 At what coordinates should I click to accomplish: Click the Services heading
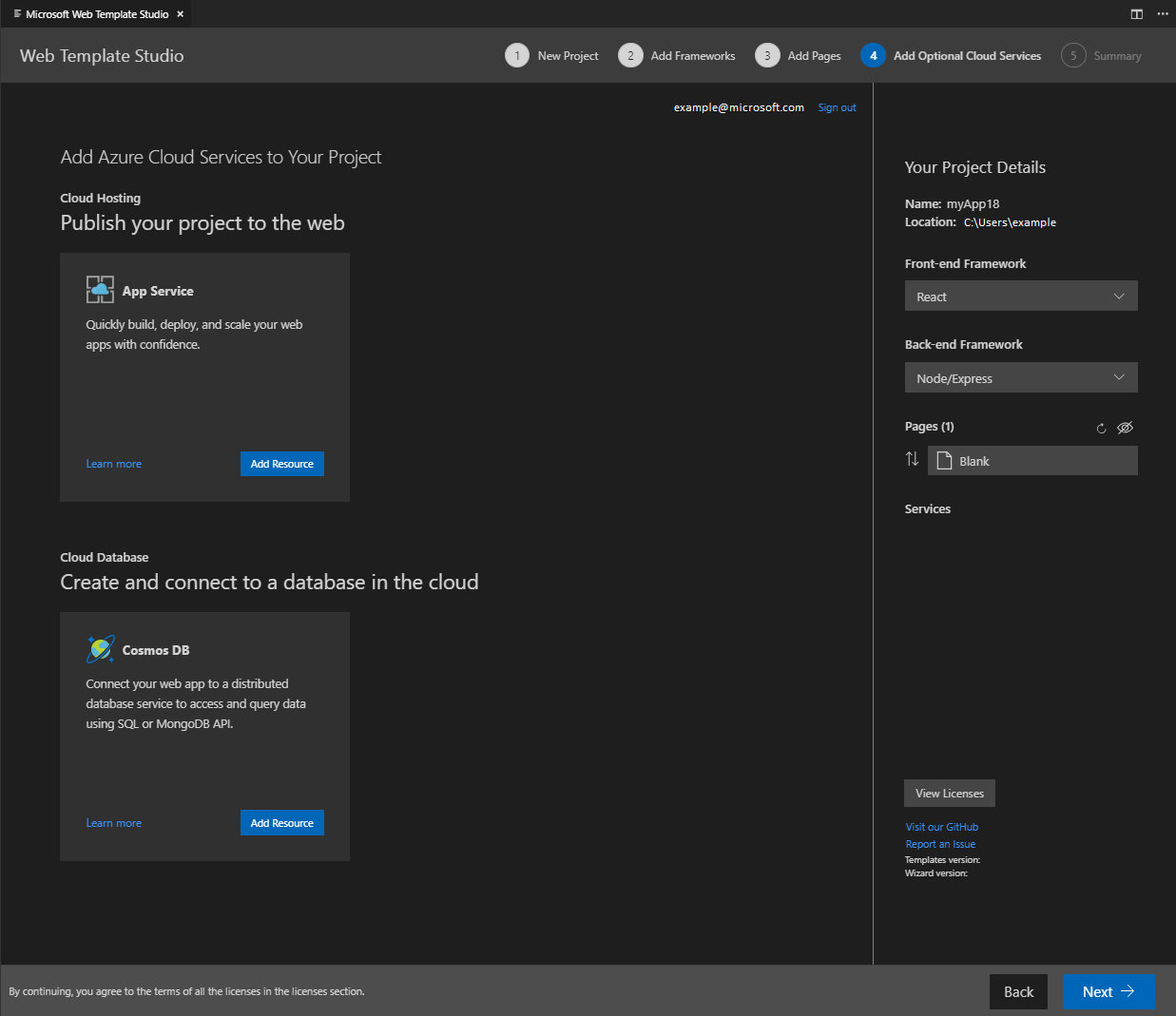pyautogui.click(x=928, y=508)
